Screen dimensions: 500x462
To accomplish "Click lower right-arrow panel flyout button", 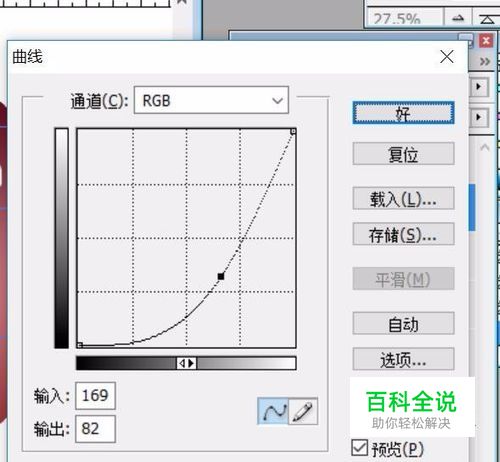I will pyautogui.click(x=479, y=117).
